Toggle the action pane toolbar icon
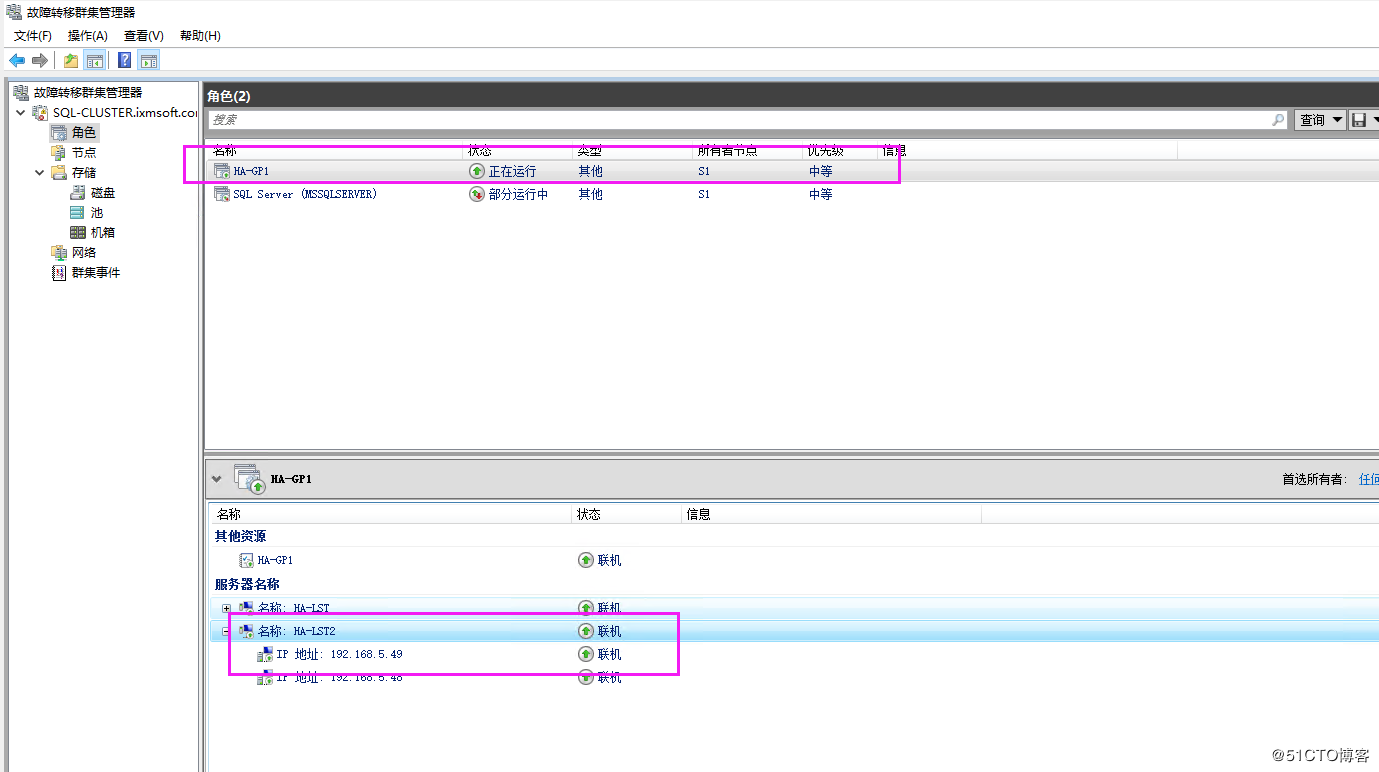Screen dimensions: 1379x772 (x=148, y=59)
